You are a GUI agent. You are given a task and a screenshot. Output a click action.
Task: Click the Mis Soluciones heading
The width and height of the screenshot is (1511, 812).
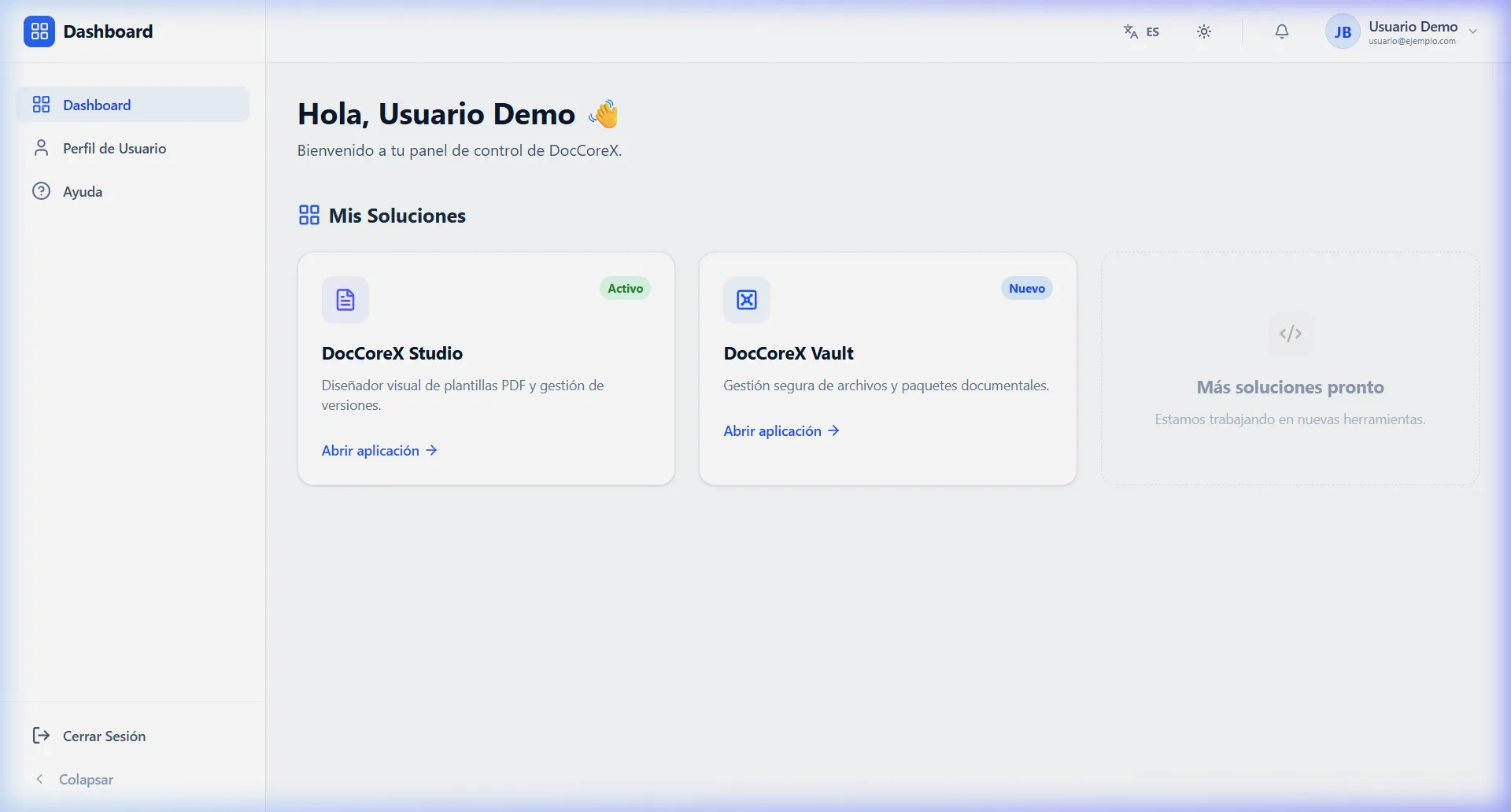tap(397, 216)
